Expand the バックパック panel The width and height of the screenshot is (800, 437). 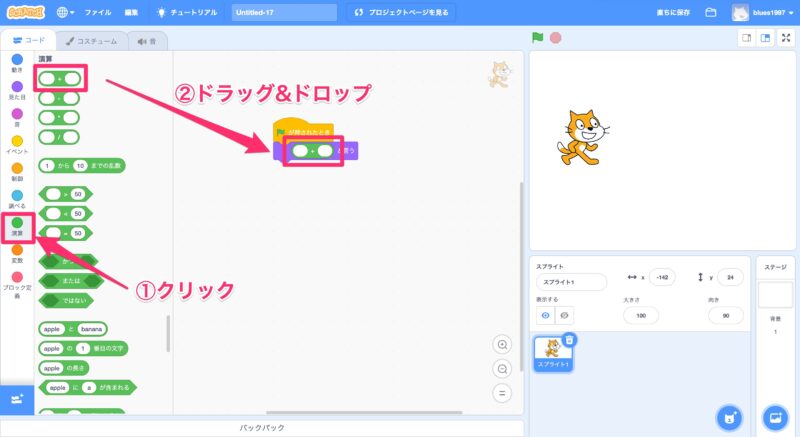tap(262, 427)
